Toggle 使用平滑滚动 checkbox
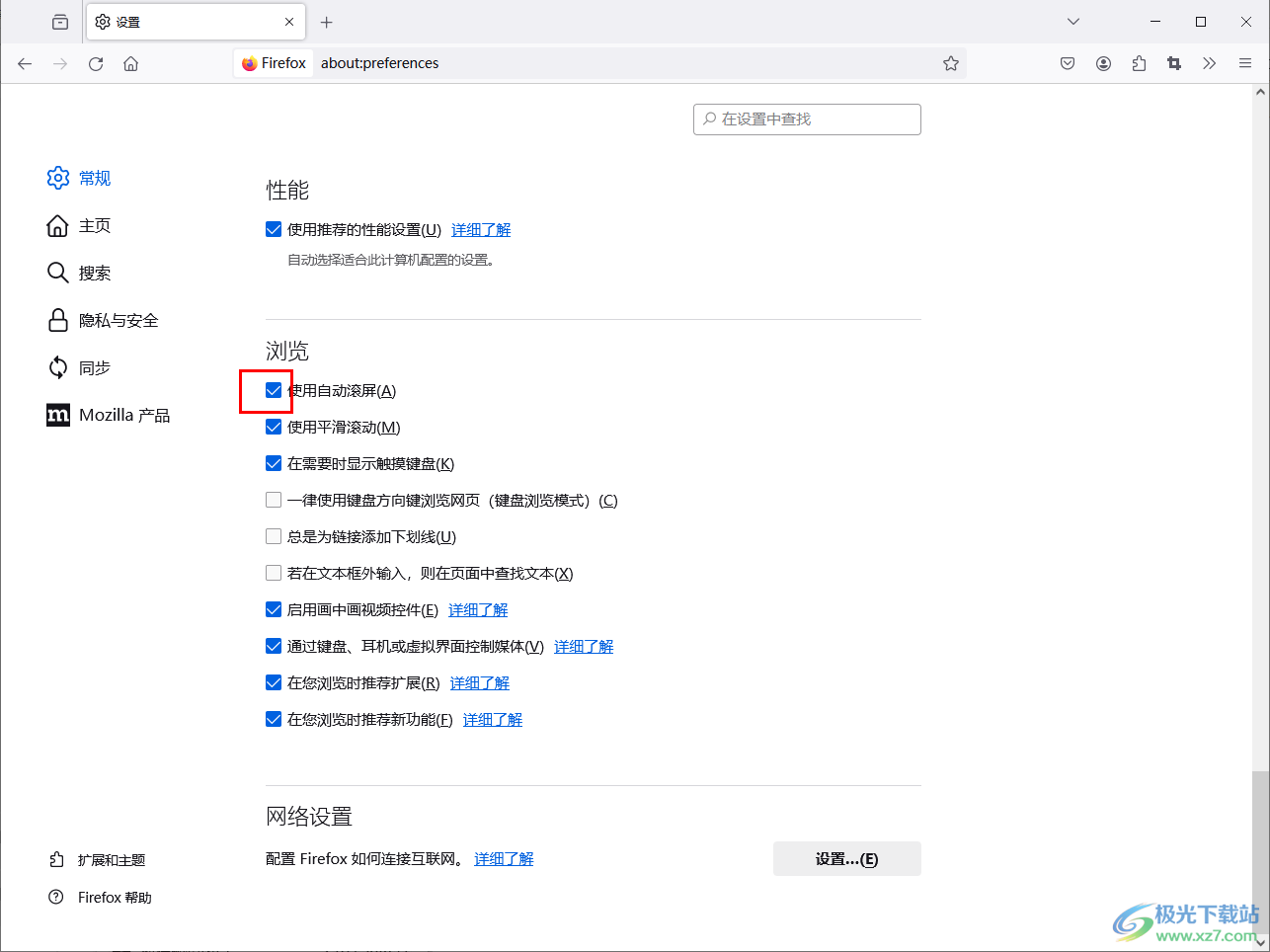Image resolution: width=1270 pixels, height=952 pixels. (274, 427)
